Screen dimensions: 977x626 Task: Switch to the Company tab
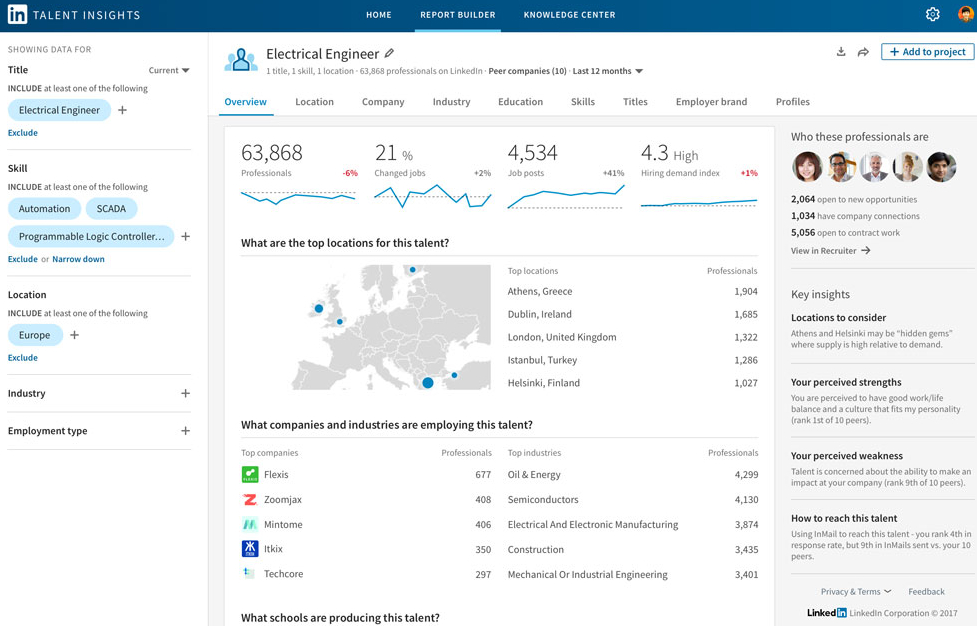pos(383,102)
